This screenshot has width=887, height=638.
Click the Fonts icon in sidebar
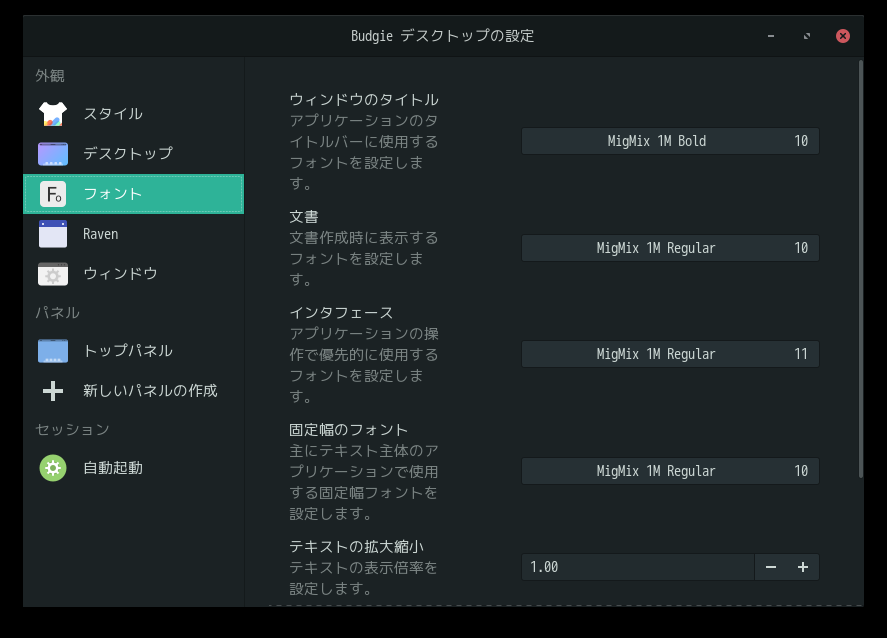[53, 194]
